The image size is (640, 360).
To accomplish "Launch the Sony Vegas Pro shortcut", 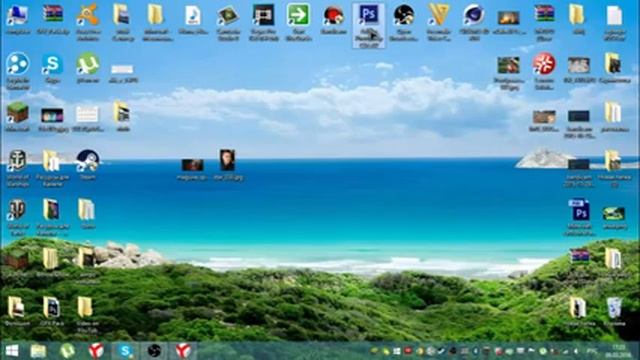I will 263,22.
